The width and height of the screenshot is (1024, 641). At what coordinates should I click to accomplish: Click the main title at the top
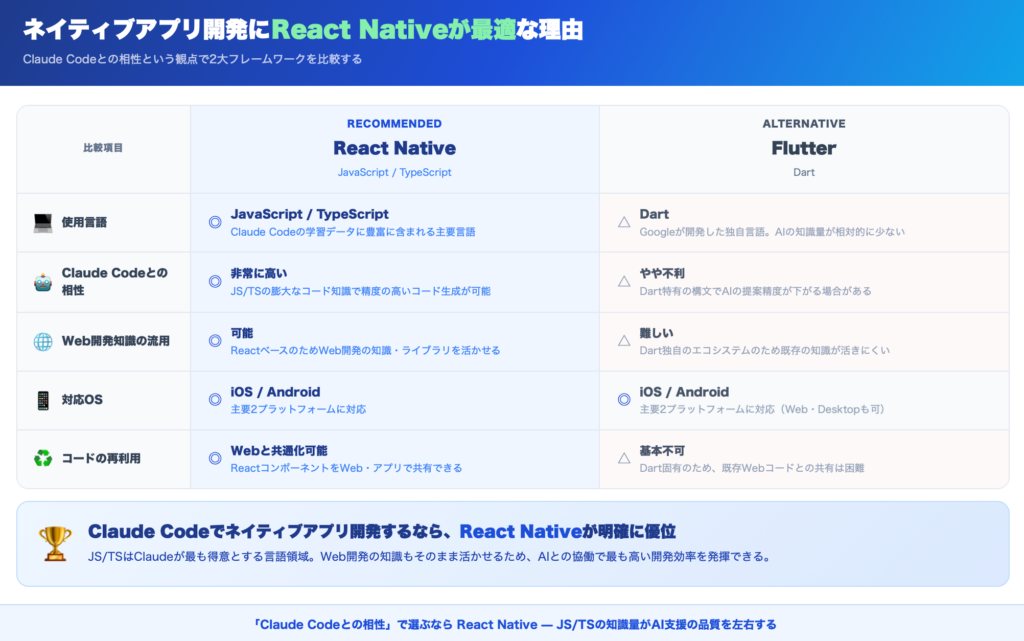click(303, 30)
